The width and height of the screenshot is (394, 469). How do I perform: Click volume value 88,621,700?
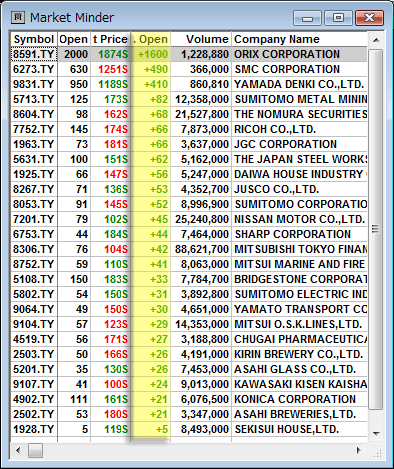[202, 249]
